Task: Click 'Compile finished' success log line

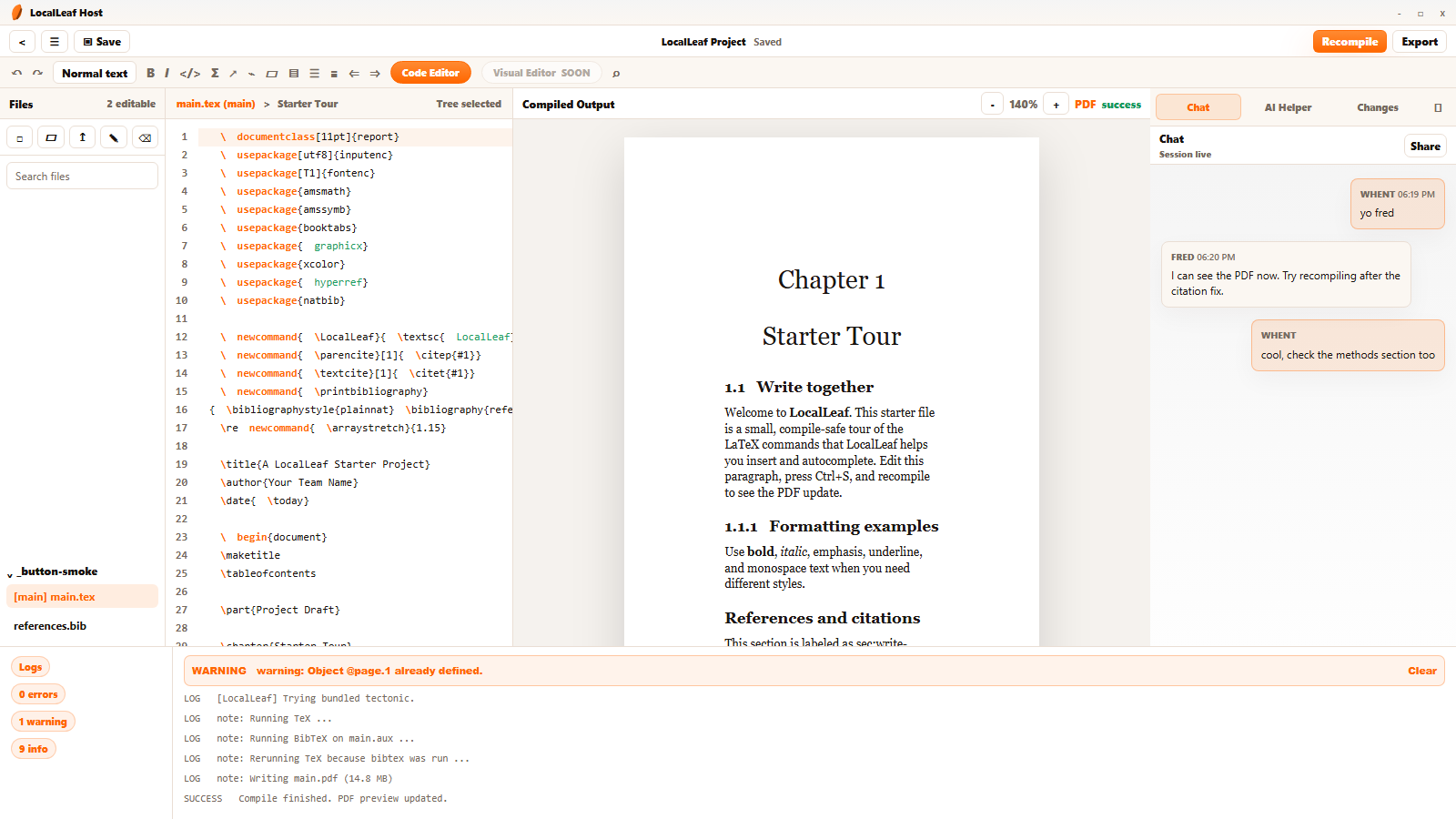Action: pyautogui.click(x=315, y=799)
